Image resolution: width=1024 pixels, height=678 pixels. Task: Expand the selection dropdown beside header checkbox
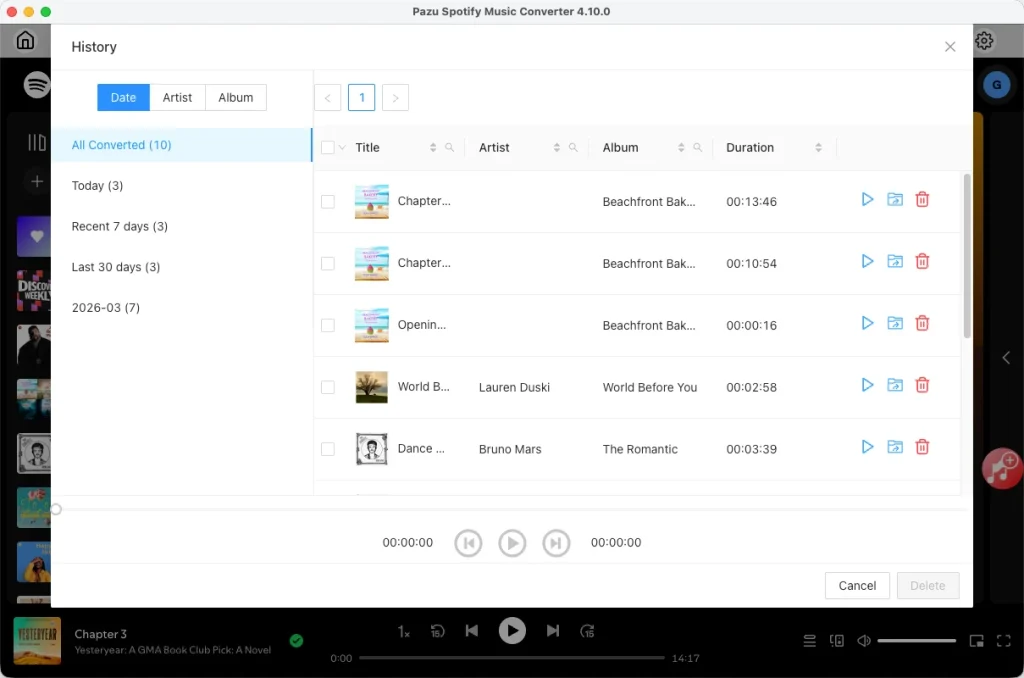342,148
